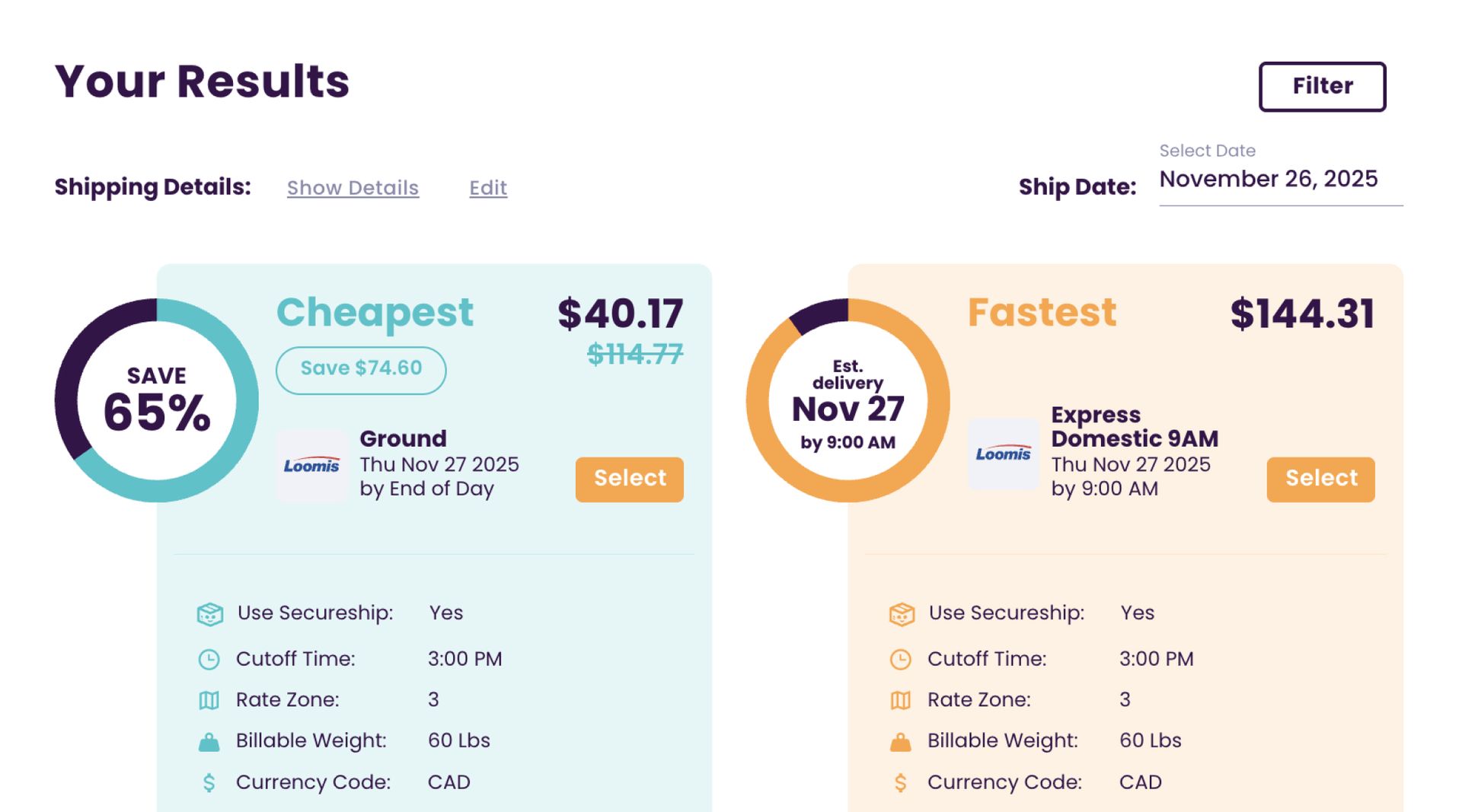Select the Cheapest Ground shipping rate
This screenshot has width=1462, height=812.
(629, 479)
